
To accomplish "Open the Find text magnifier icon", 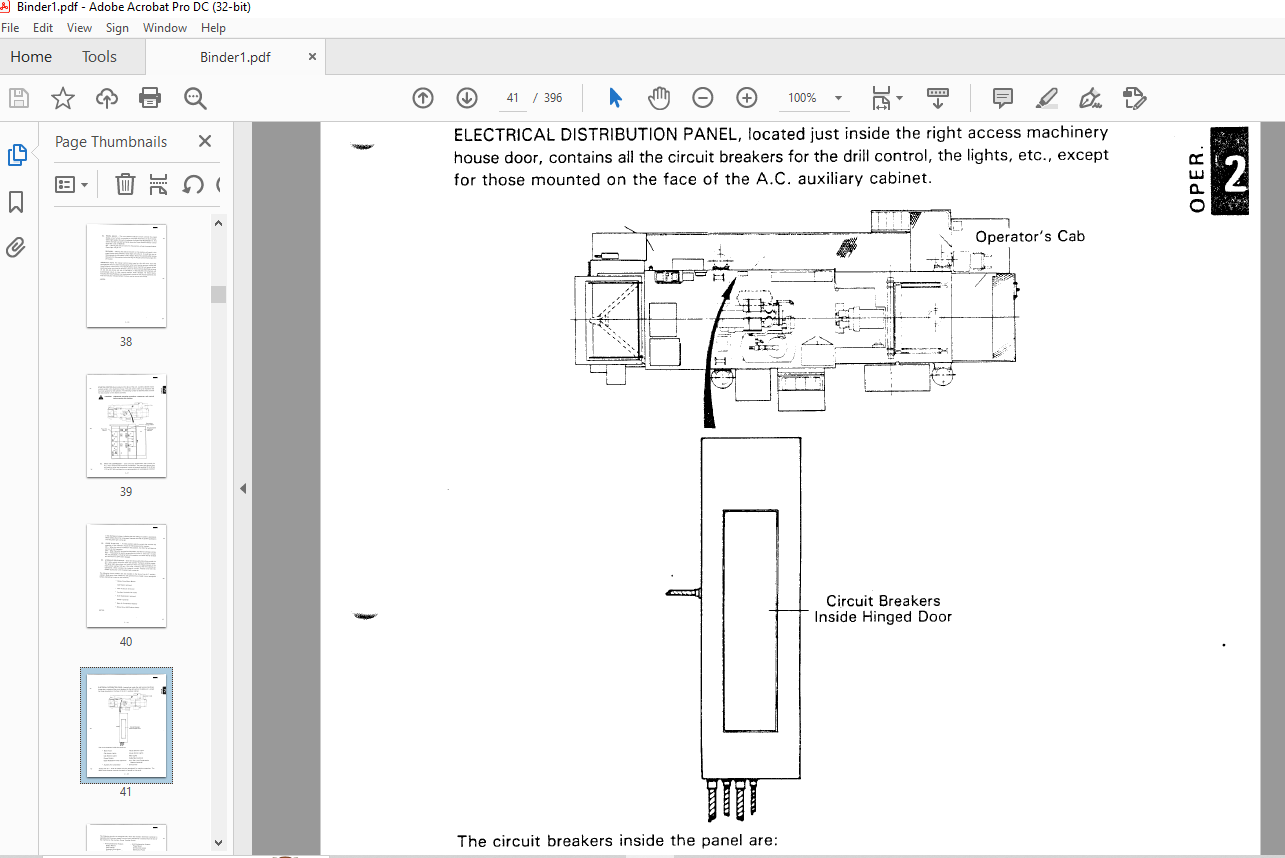I will click(x=195, y=98).
